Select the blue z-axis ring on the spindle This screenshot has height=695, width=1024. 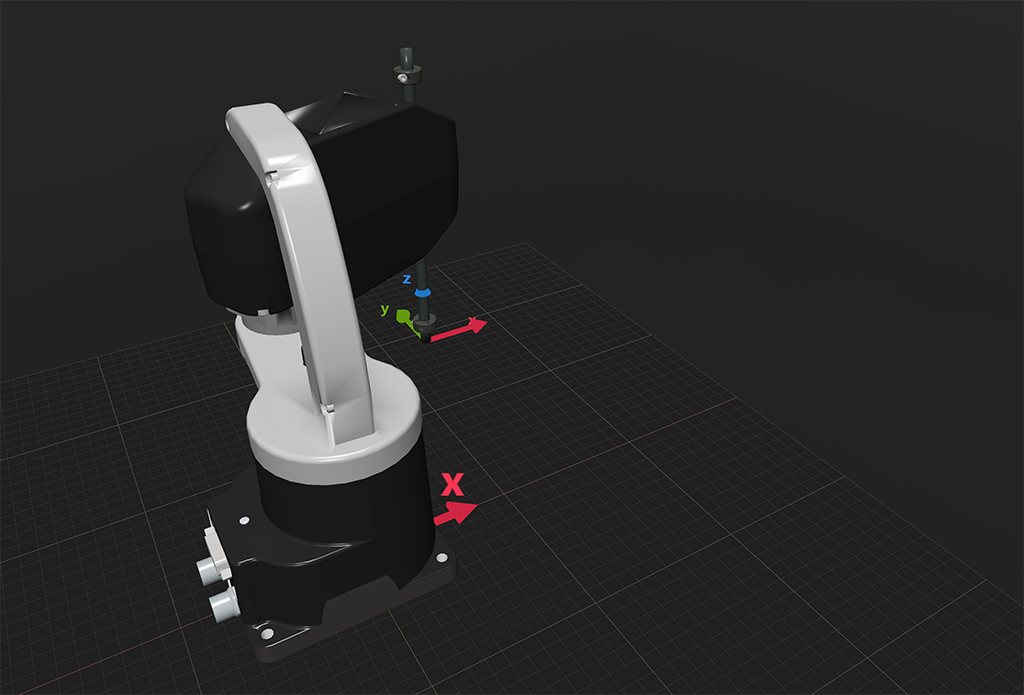click(x=423, y=293)
